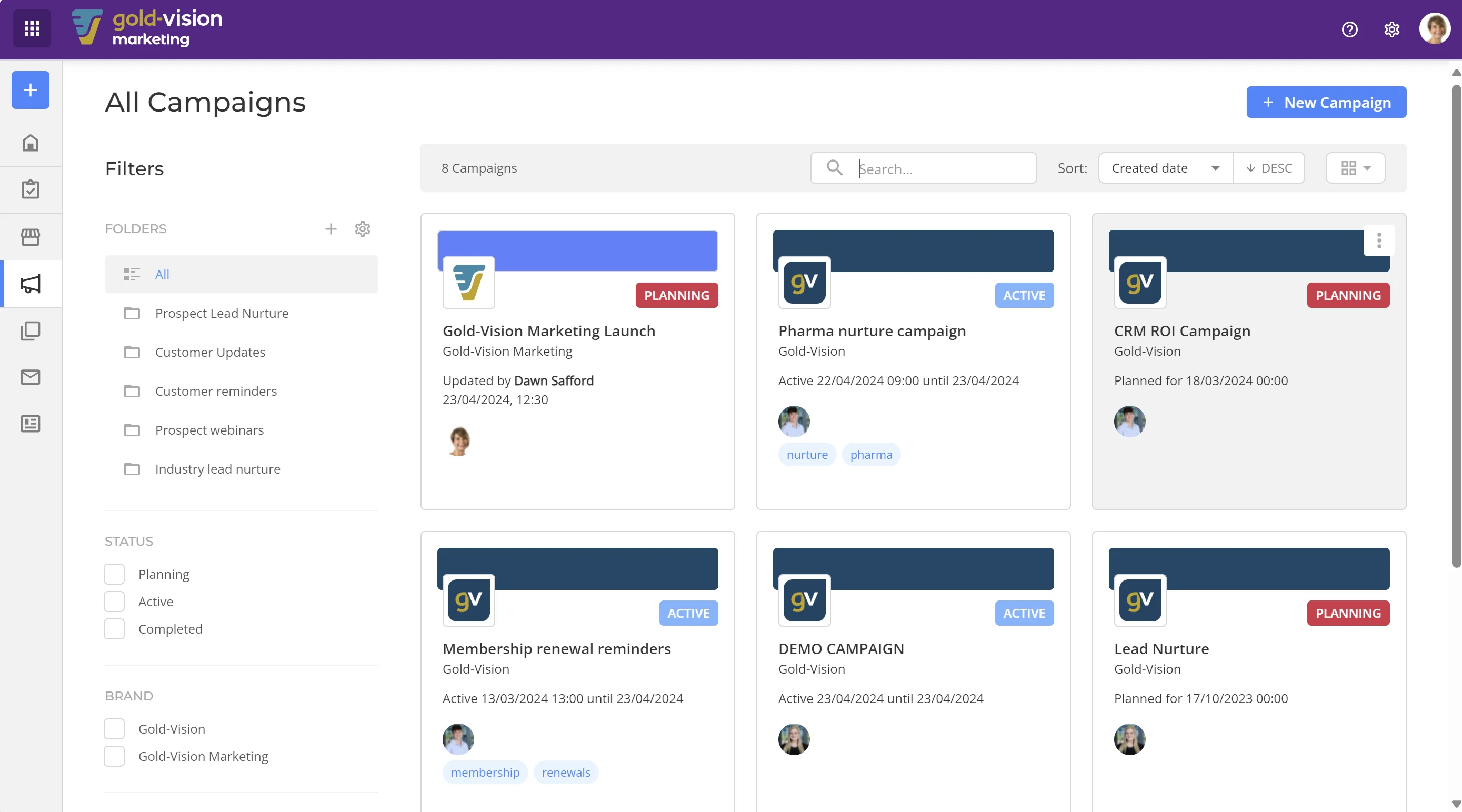Click the 8 Campaigns count label
Image resolution: width=1462 pixels, height=812 pixels.
479,168
